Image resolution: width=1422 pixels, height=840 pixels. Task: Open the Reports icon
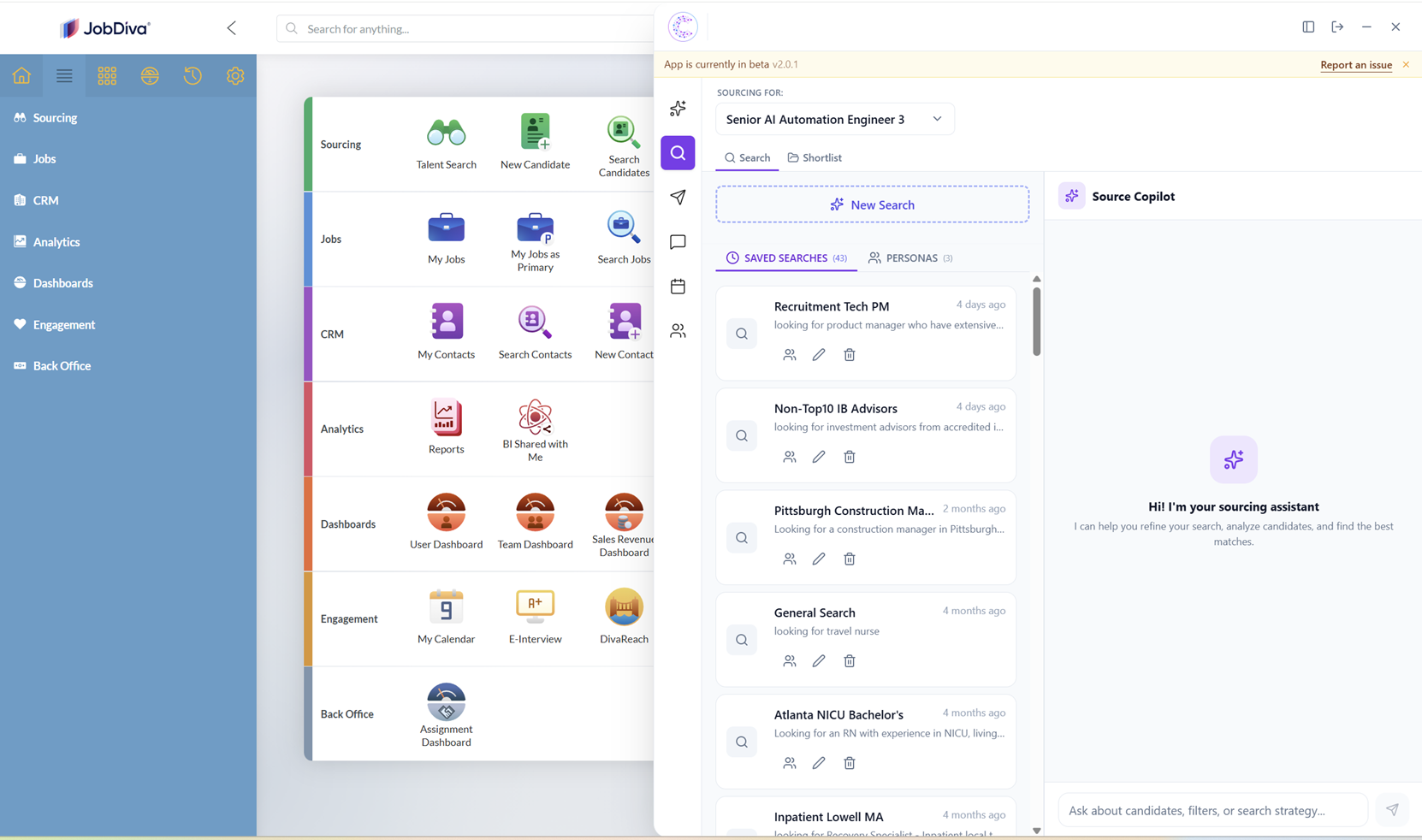(446, 417)
